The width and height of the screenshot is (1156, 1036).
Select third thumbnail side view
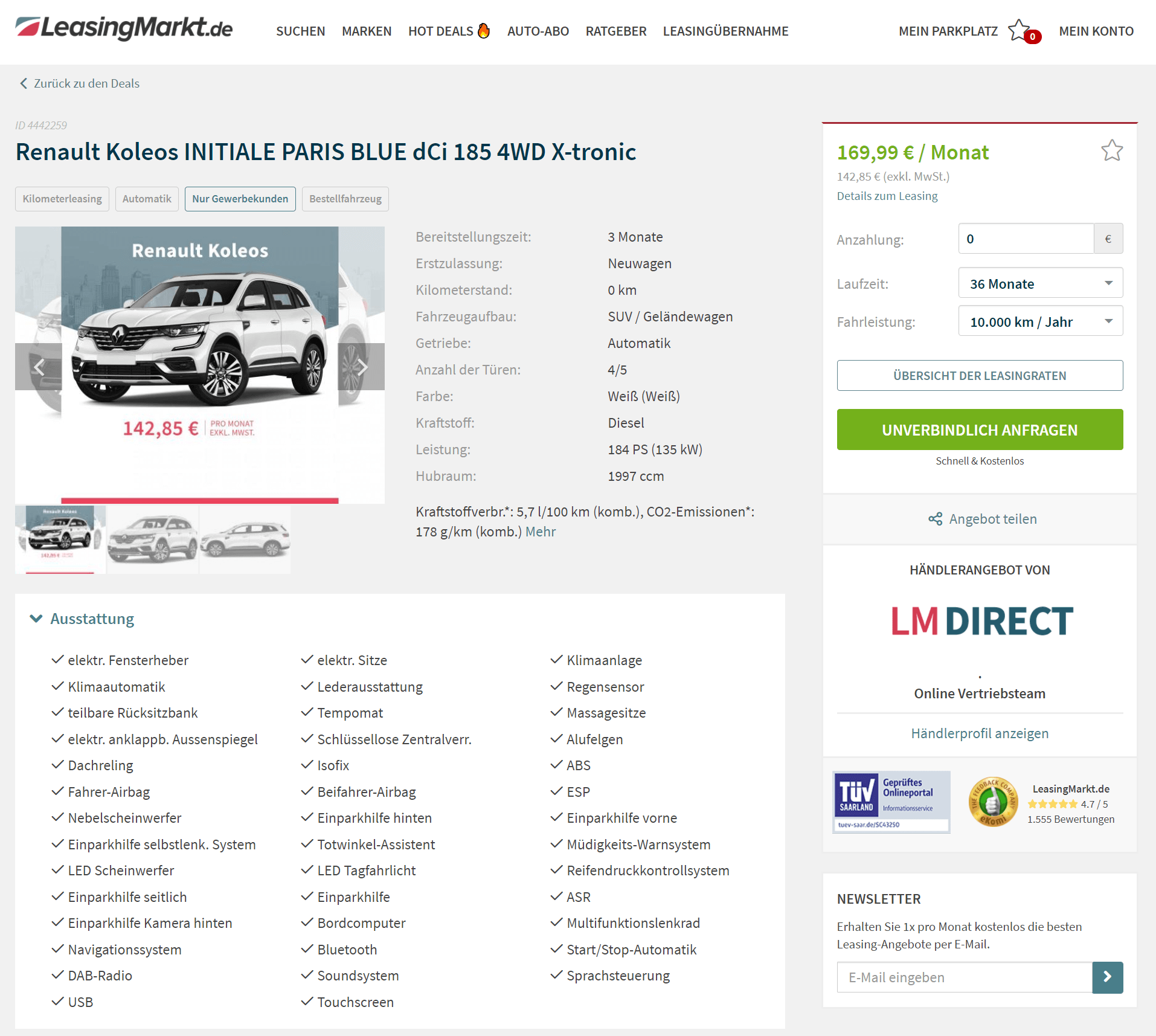[245, 539]
